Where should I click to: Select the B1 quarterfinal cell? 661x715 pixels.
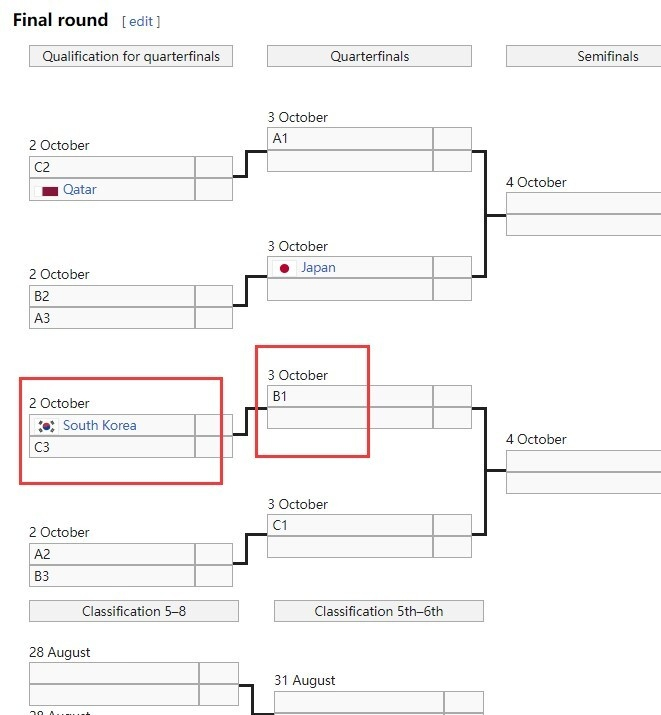350,396
